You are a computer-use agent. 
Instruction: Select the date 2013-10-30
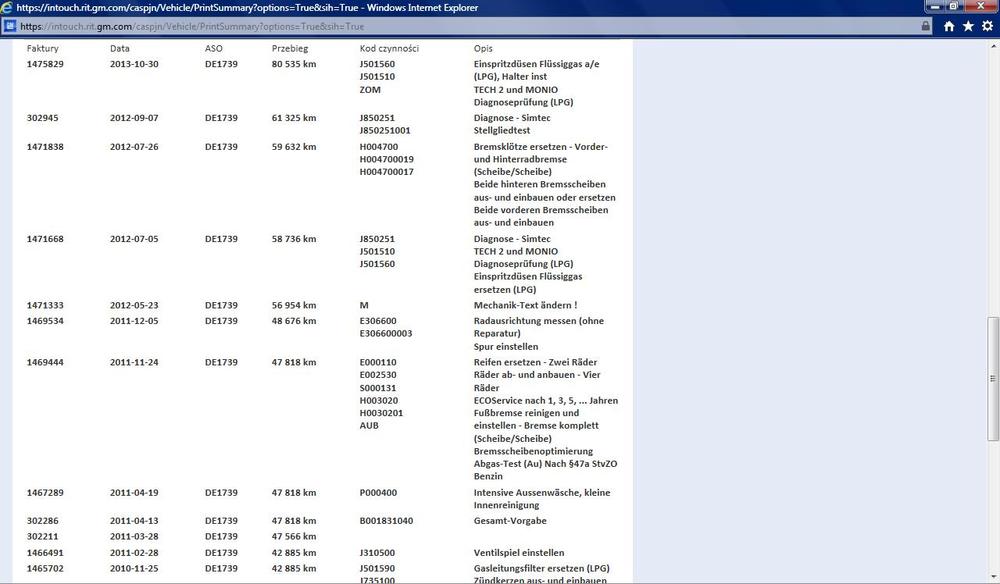click(134, 64)
